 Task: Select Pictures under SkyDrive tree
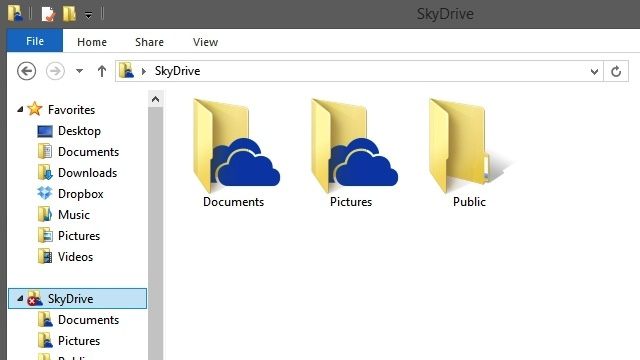[x=69, y=340]
